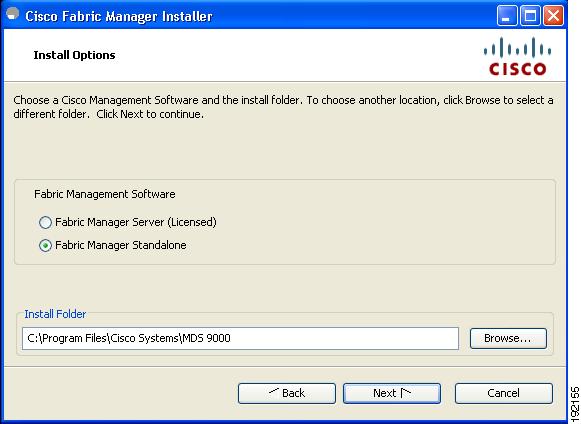
Task: Select the Fabric Manager Standalone radio button
Action: tap(45, 245)
